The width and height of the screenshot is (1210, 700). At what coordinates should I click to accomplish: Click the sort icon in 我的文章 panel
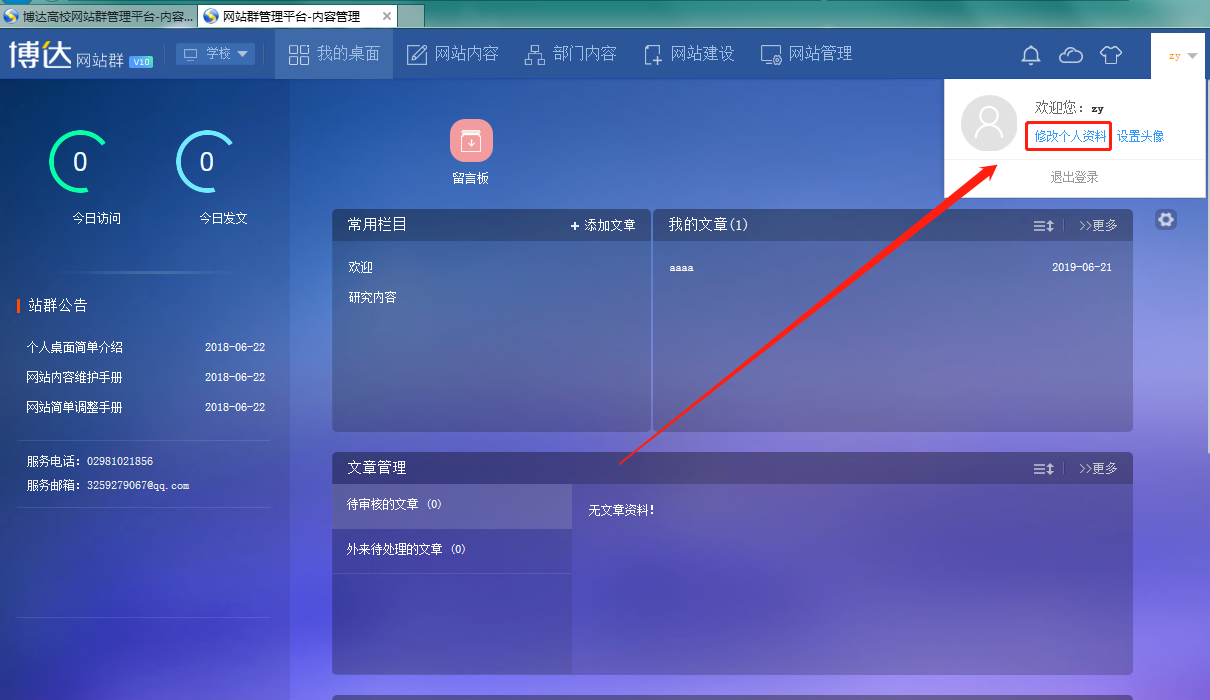pyautogui.click(x=1043, y=226)
